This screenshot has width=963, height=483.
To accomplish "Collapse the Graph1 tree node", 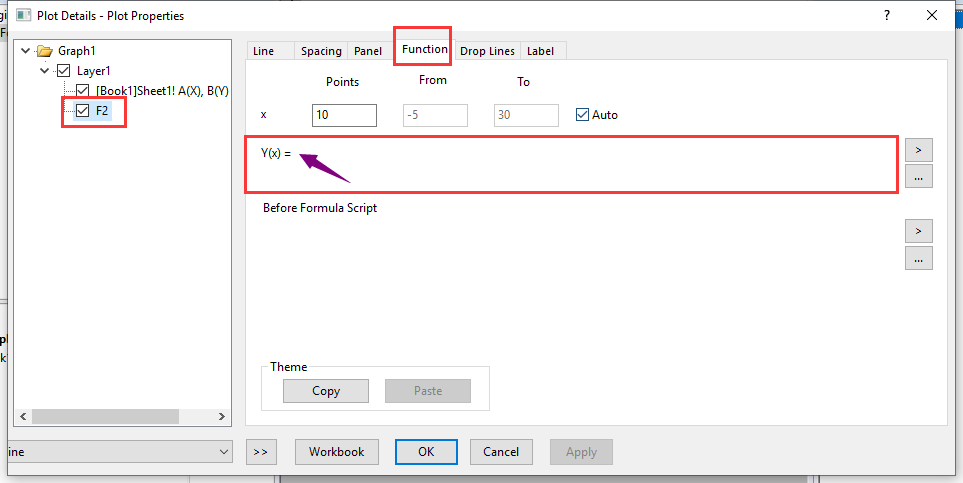I will (x=25, y=51).
